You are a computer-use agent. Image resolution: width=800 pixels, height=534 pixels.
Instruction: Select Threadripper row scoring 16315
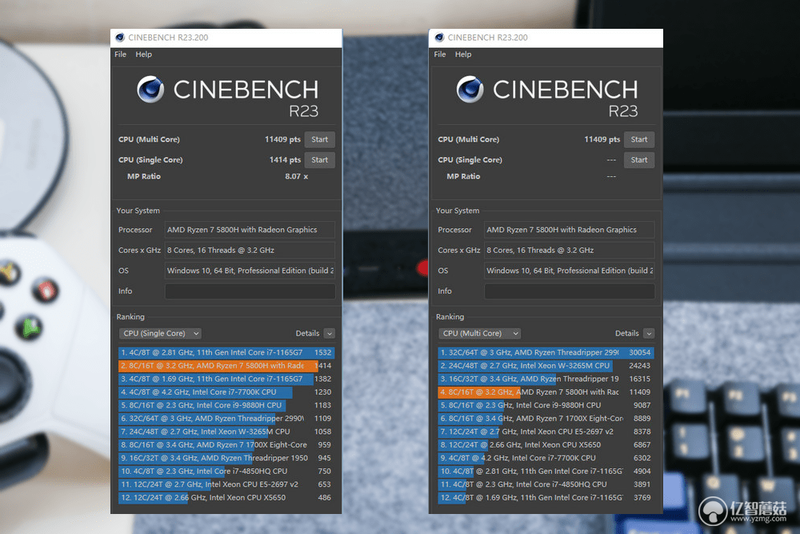545,379
